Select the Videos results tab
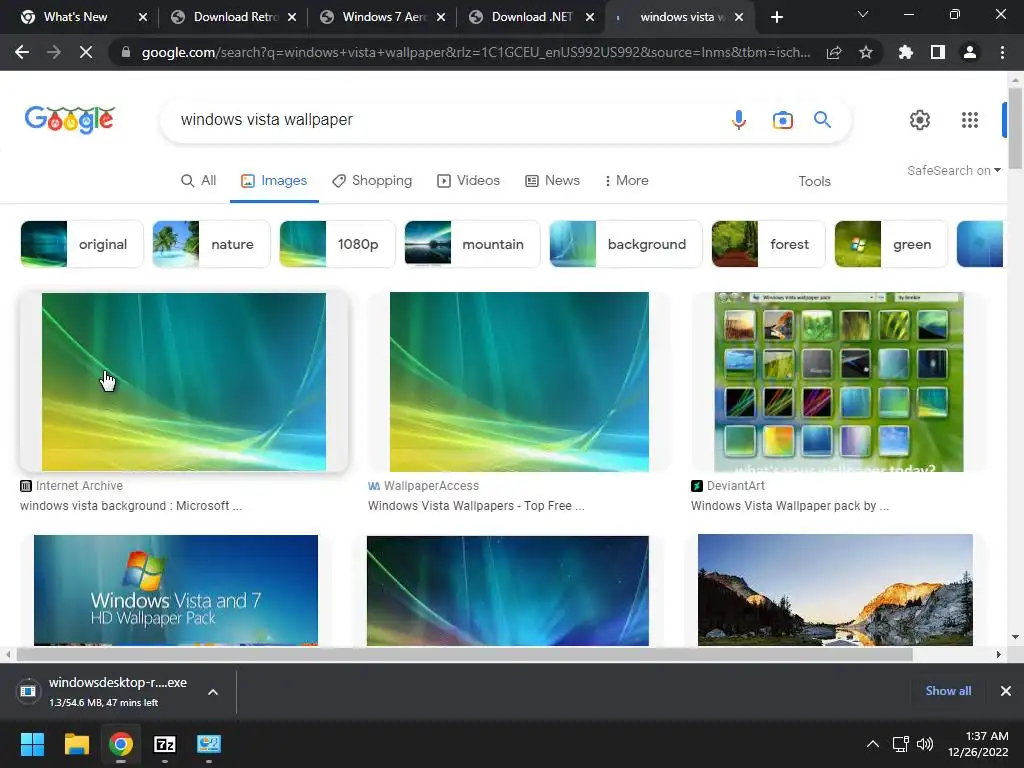Image resolution: width=1024 pixels, height=768 pixels. 469,180
